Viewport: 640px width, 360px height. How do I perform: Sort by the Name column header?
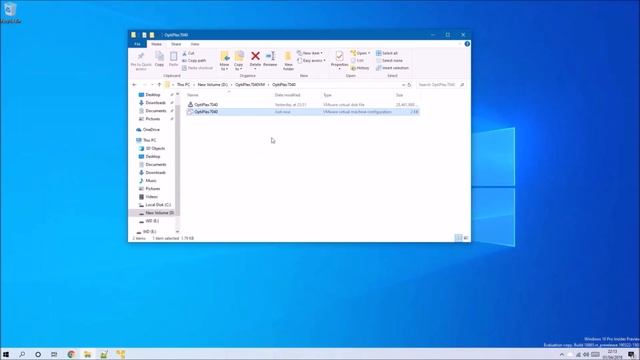coord(229,95)
